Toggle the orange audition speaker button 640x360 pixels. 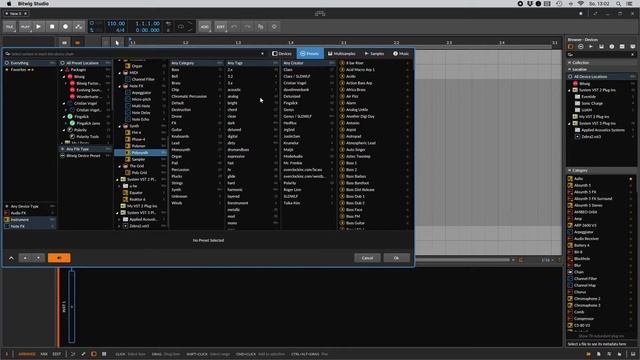[x=59, y=258]
